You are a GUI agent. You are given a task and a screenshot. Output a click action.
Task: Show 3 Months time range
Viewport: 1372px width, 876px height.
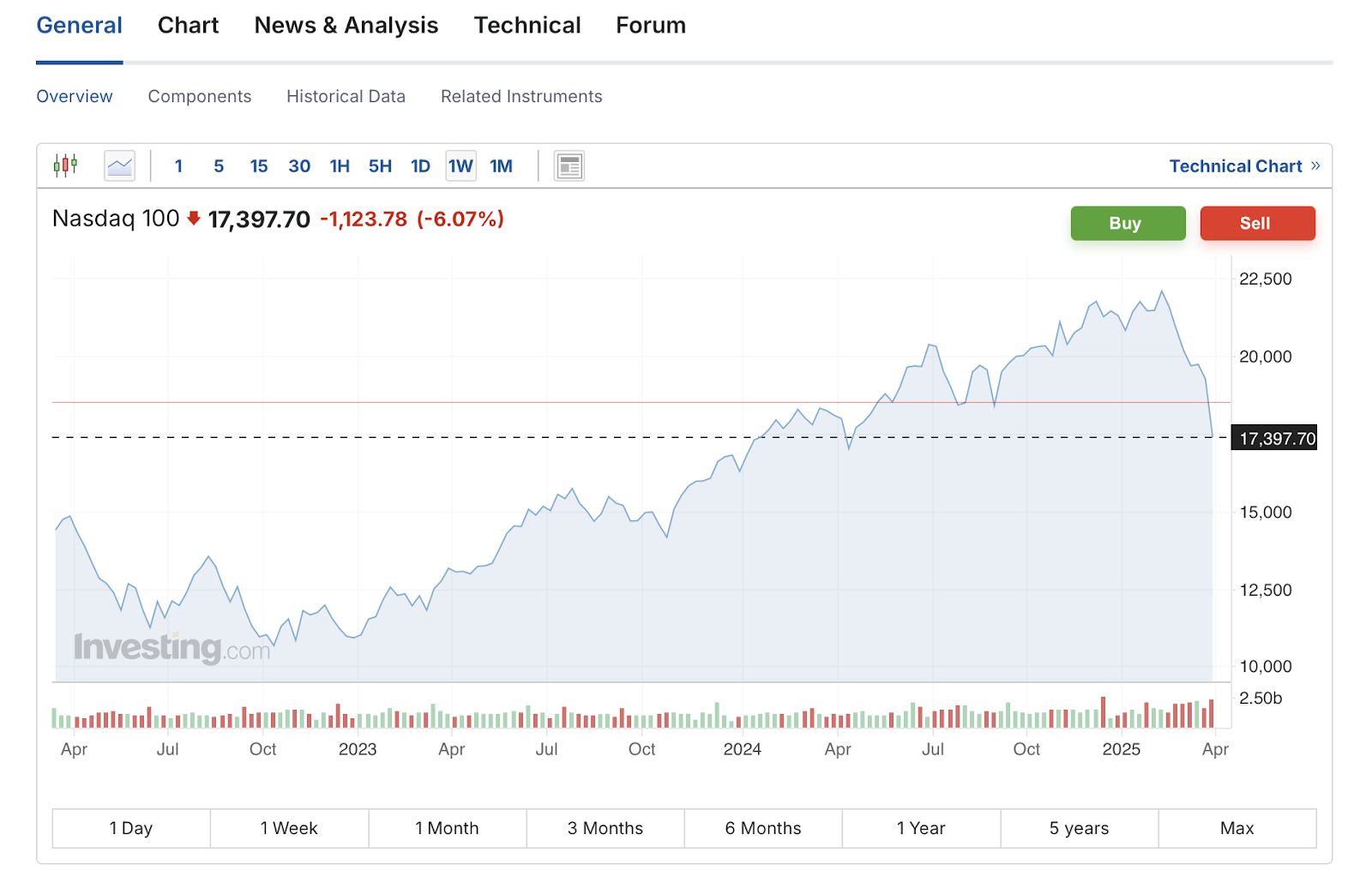click(x=605, y=828)
